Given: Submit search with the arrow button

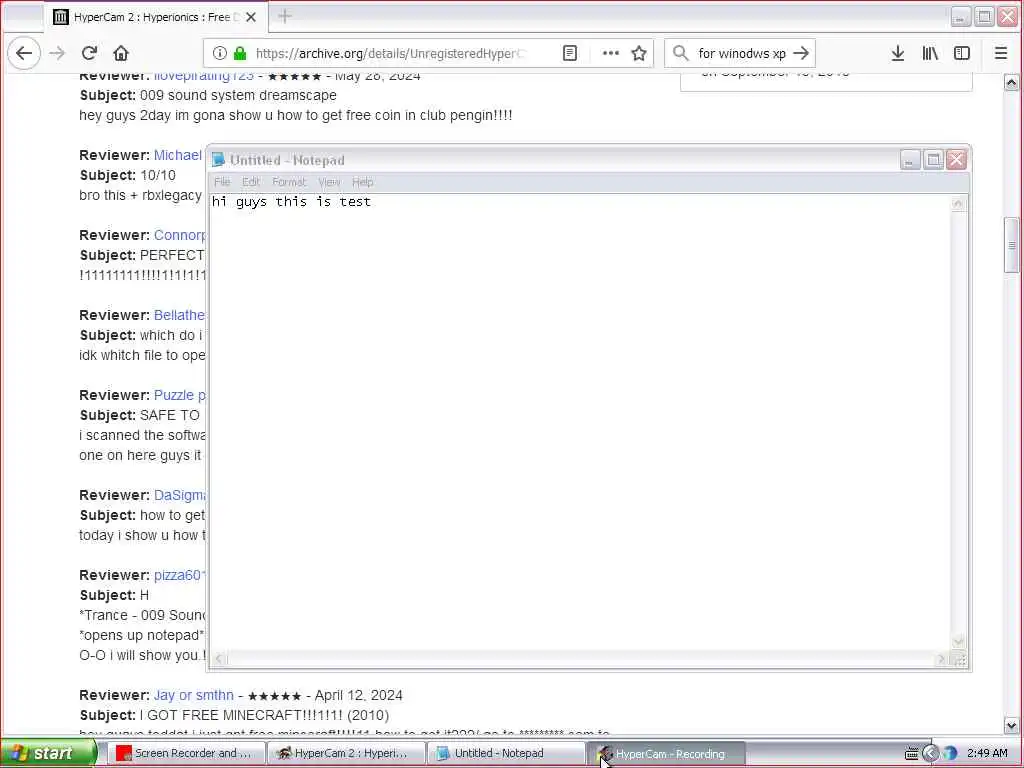Looking at the screenshot, I should [801, 54].
